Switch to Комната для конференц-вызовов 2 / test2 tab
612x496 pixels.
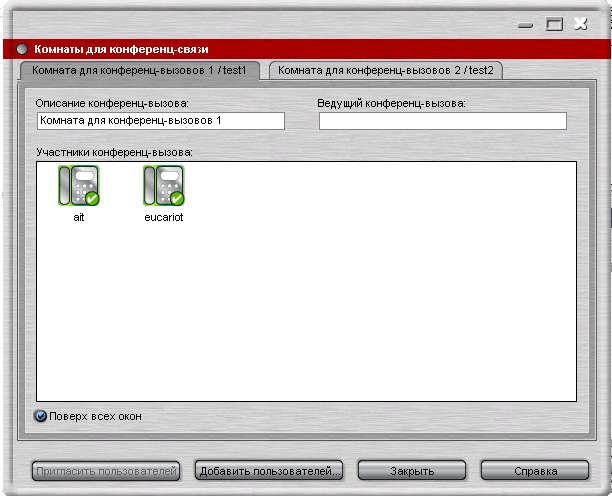[386, 70]
